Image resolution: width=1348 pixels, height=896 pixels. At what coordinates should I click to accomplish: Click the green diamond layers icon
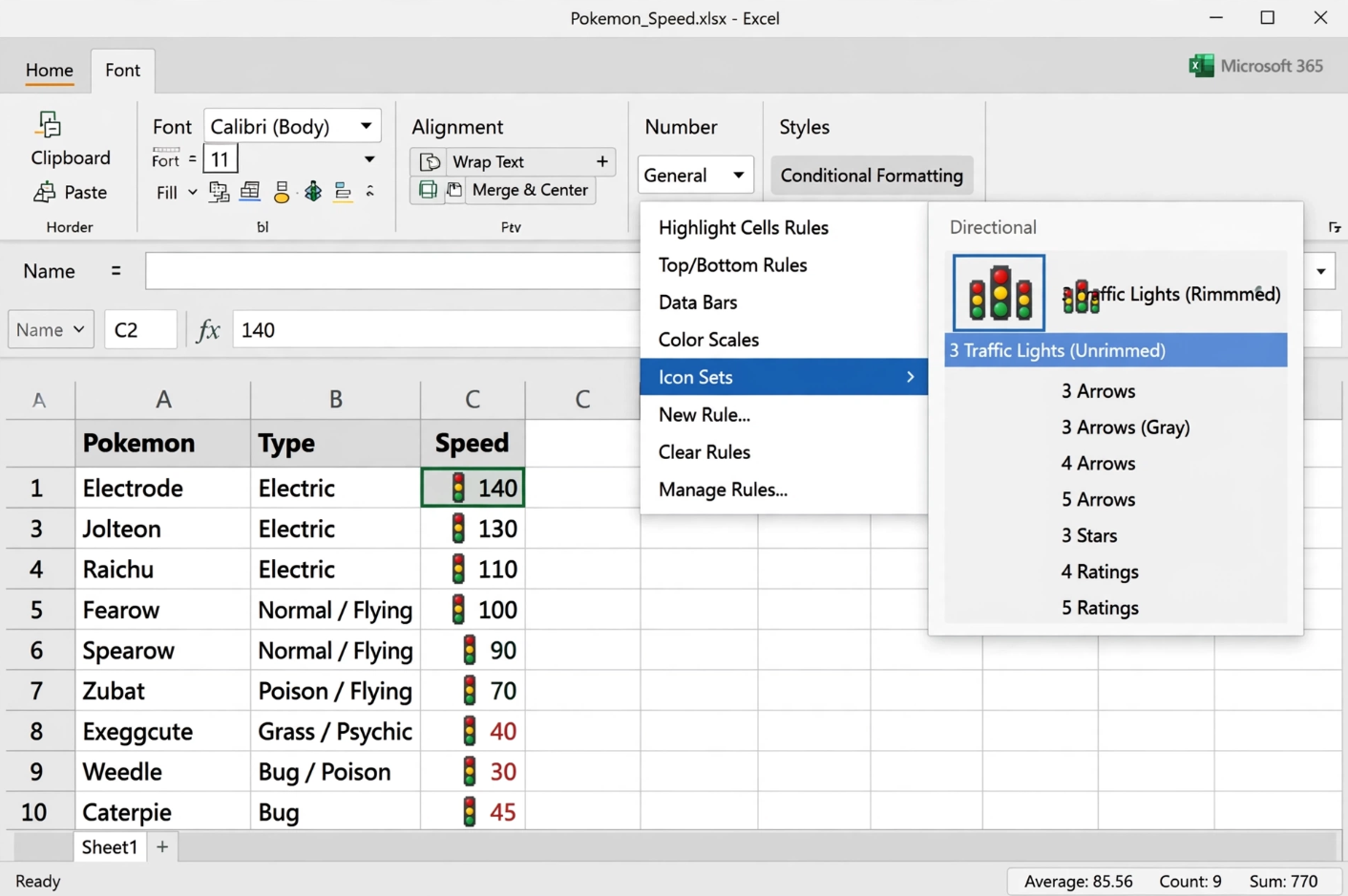click(x=313, y=192)
